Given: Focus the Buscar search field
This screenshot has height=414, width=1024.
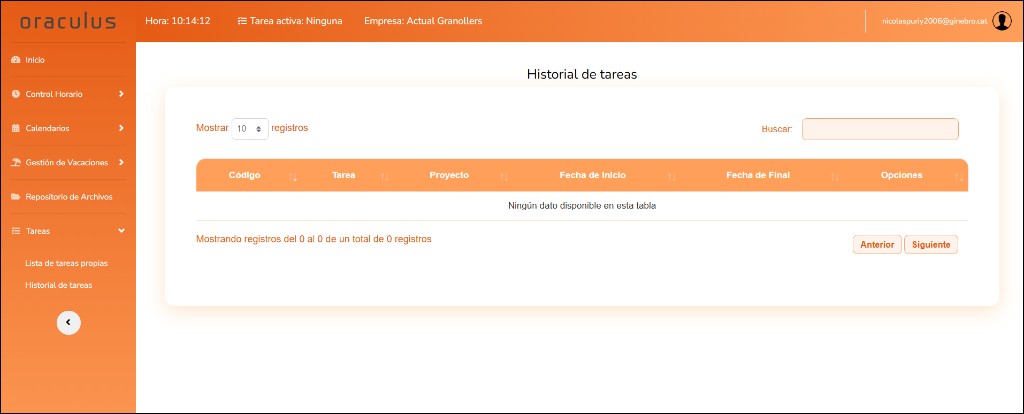Looking at the screenshot, I should click(880, 129).
